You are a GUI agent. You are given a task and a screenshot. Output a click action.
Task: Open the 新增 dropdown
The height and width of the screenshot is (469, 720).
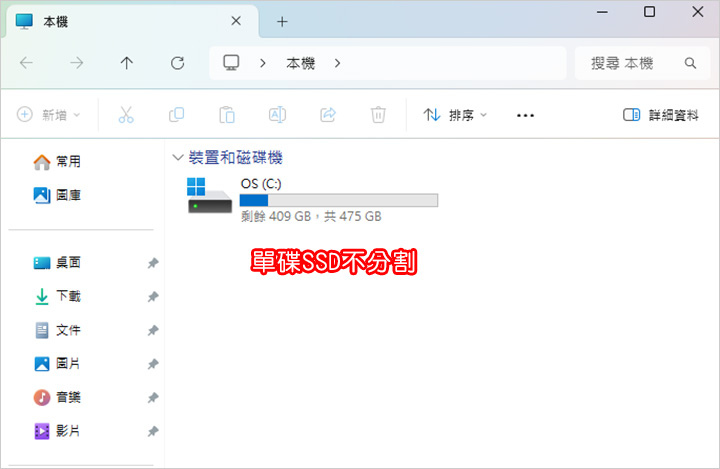[49, 115]
